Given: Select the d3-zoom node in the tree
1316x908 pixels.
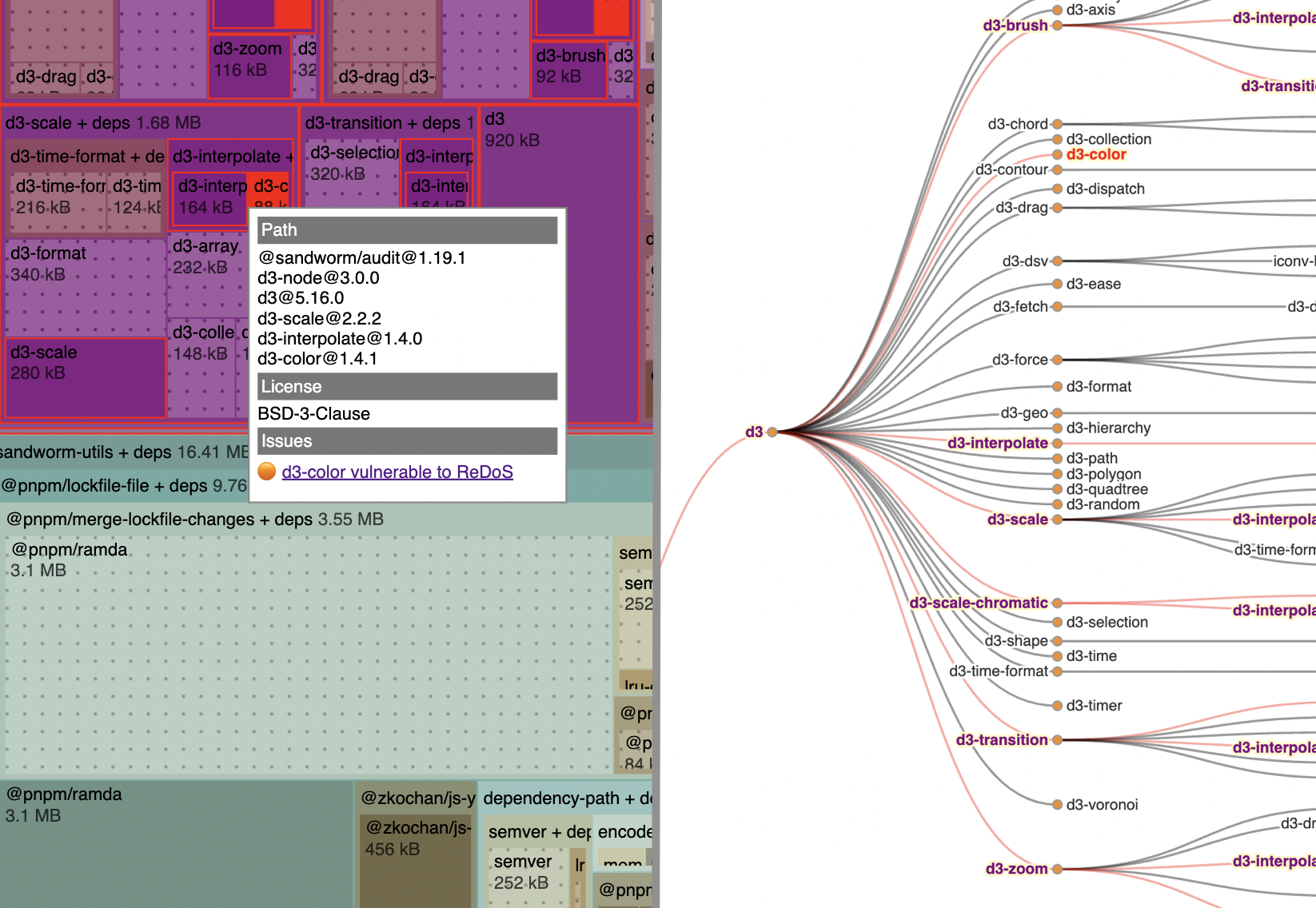Looking at the screenshot, I should pos(1057,869).
